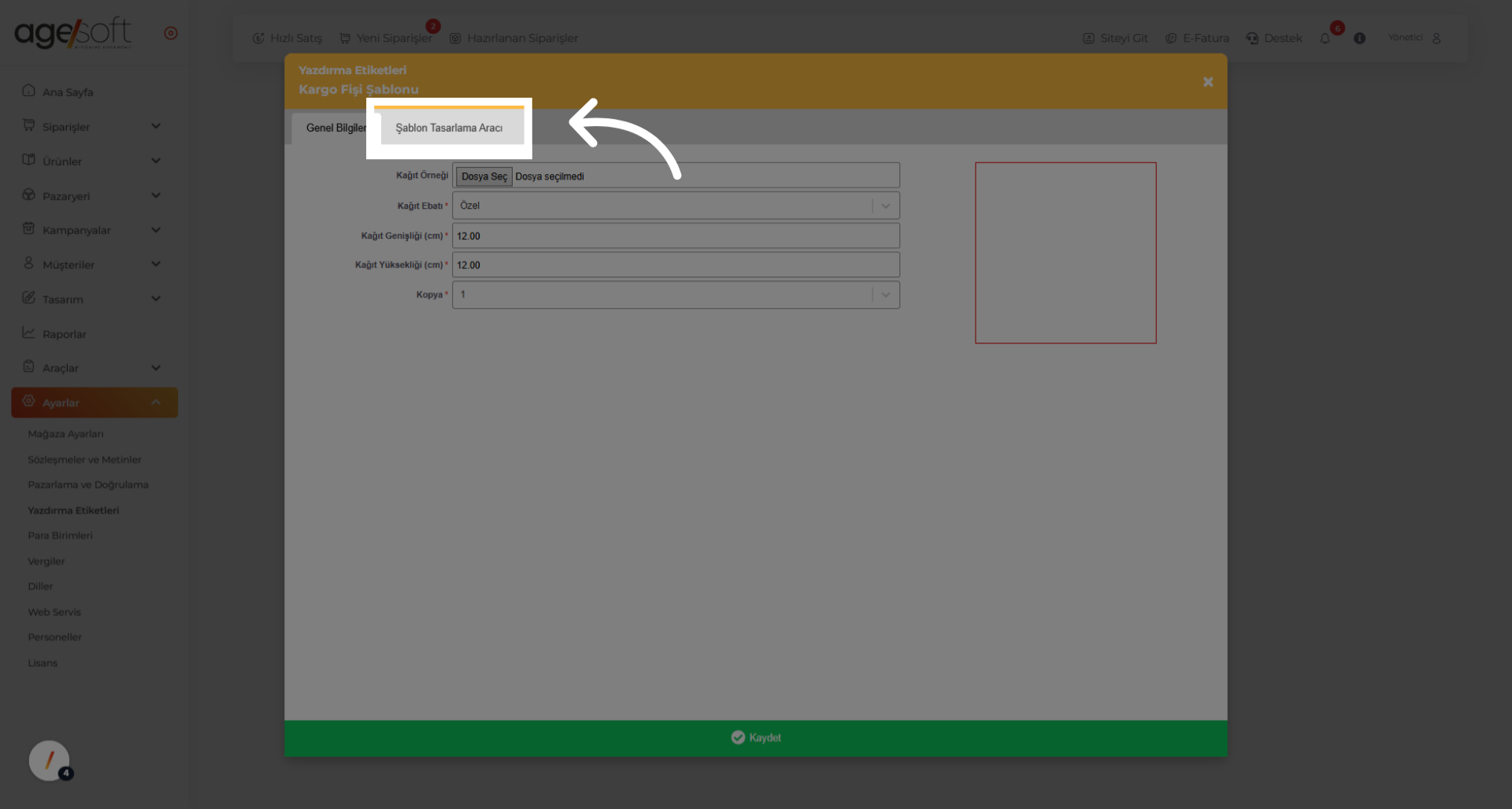Expand the Tasarım menu chevron
Image resolution: width=1512 pixels, height=809 pixels.
click(156, 299)
